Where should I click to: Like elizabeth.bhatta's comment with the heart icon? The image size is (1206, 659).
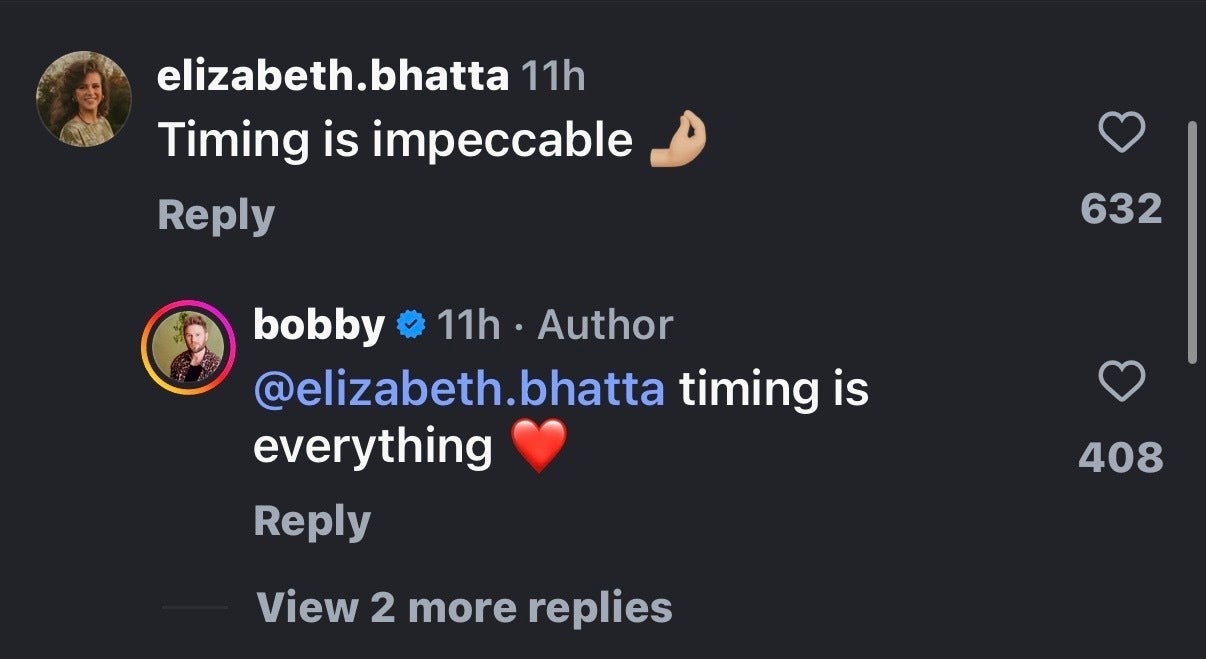click(1121, 134)
